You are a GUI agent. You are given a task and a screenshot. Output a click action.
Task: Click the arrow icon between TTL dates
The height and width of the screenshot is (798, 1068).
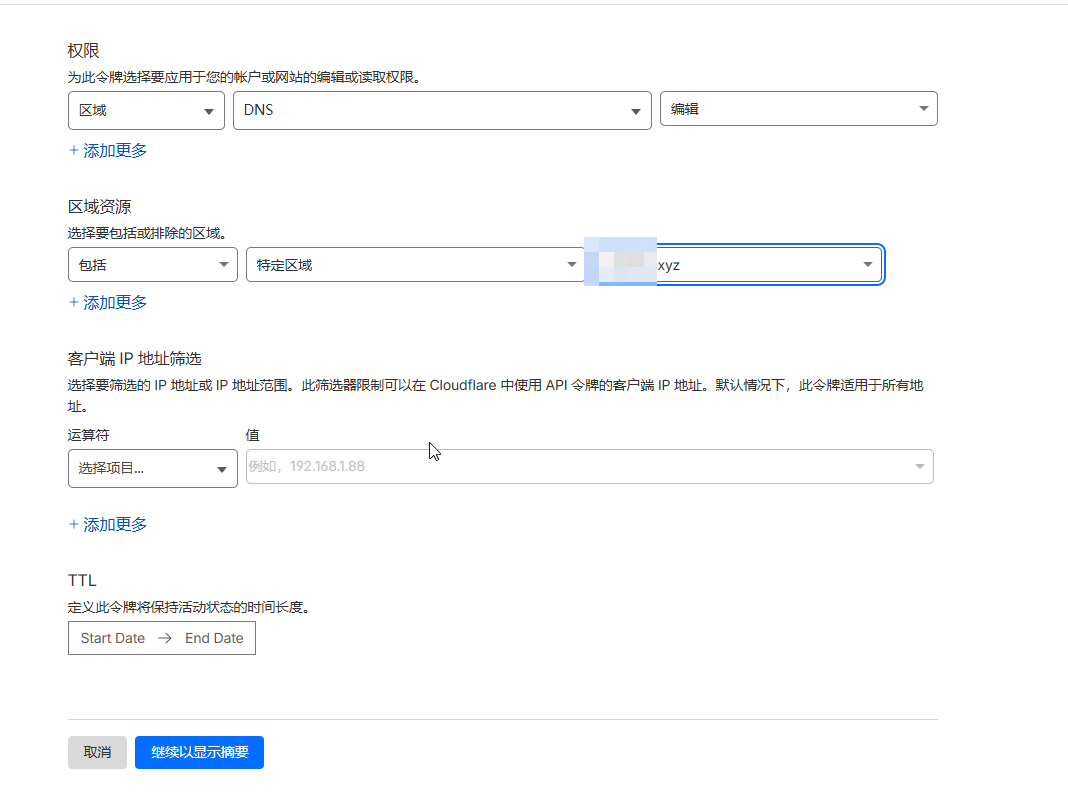165,638
